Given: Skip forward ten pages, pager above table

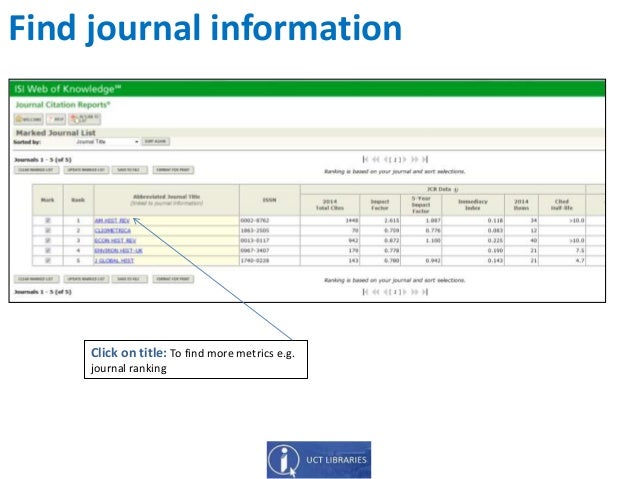Looking at the screenshot, I should tap(415, 159).
